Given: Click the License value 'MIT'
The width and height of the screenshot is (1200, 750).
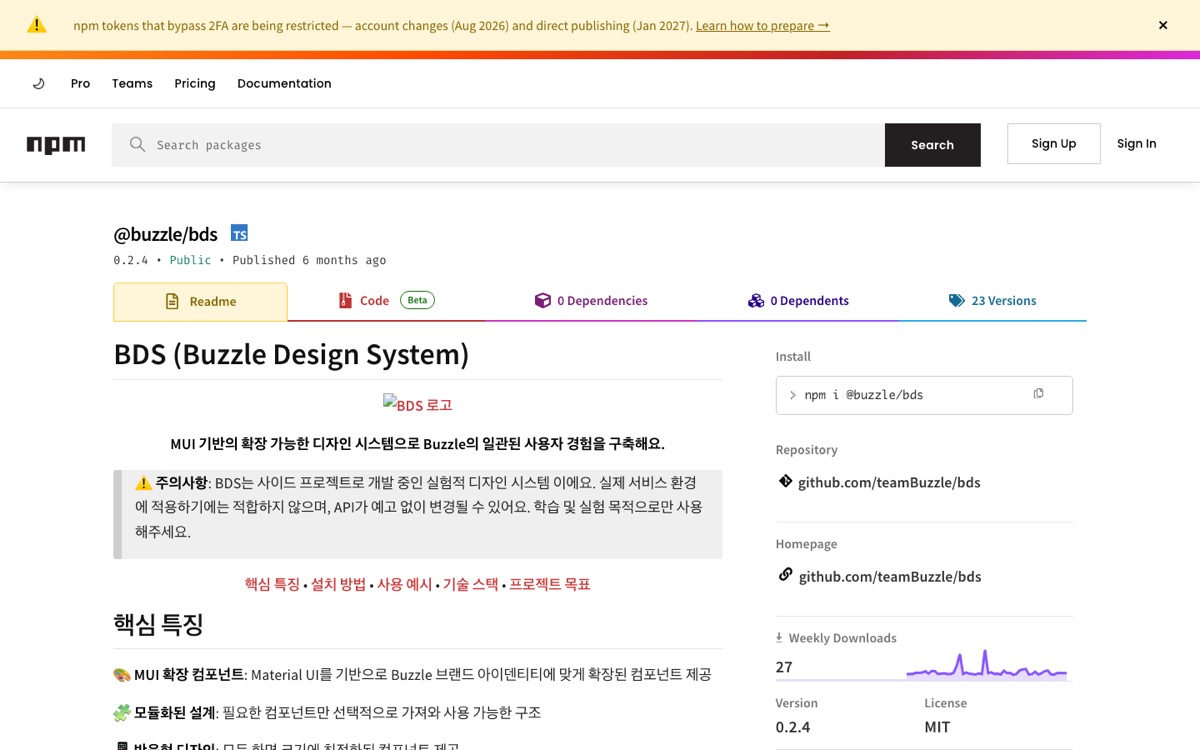Looking at the screenshot, I should [x=937, y=727].
